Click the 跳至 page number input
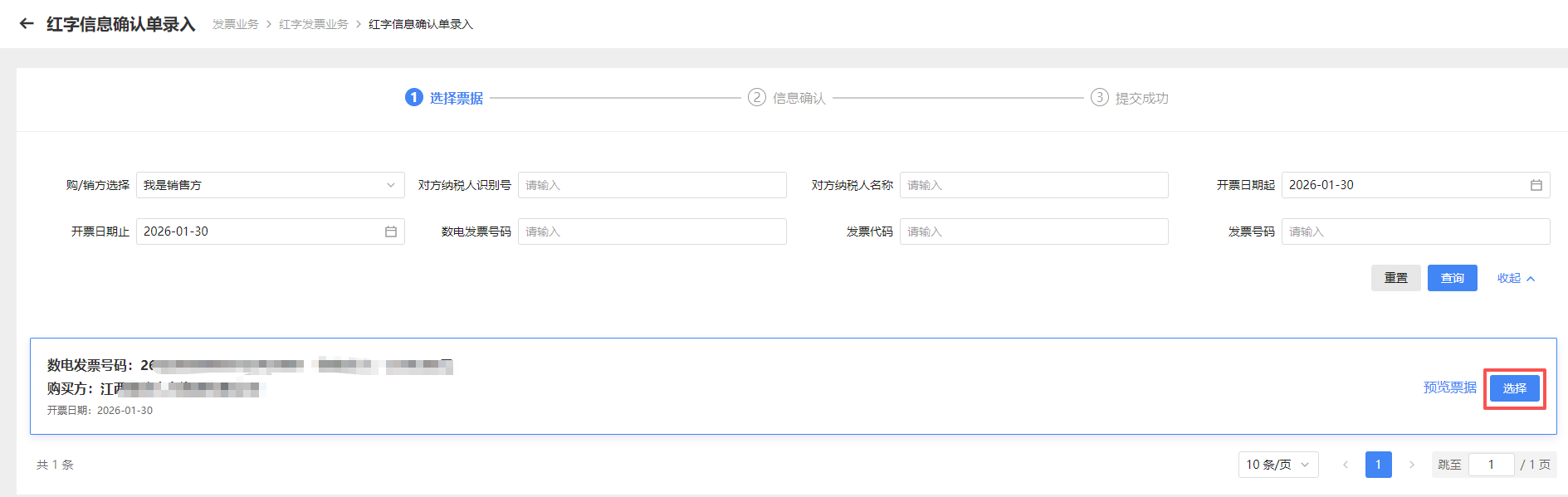This screenshot has width=1568, height=497. pos(1492,465)
